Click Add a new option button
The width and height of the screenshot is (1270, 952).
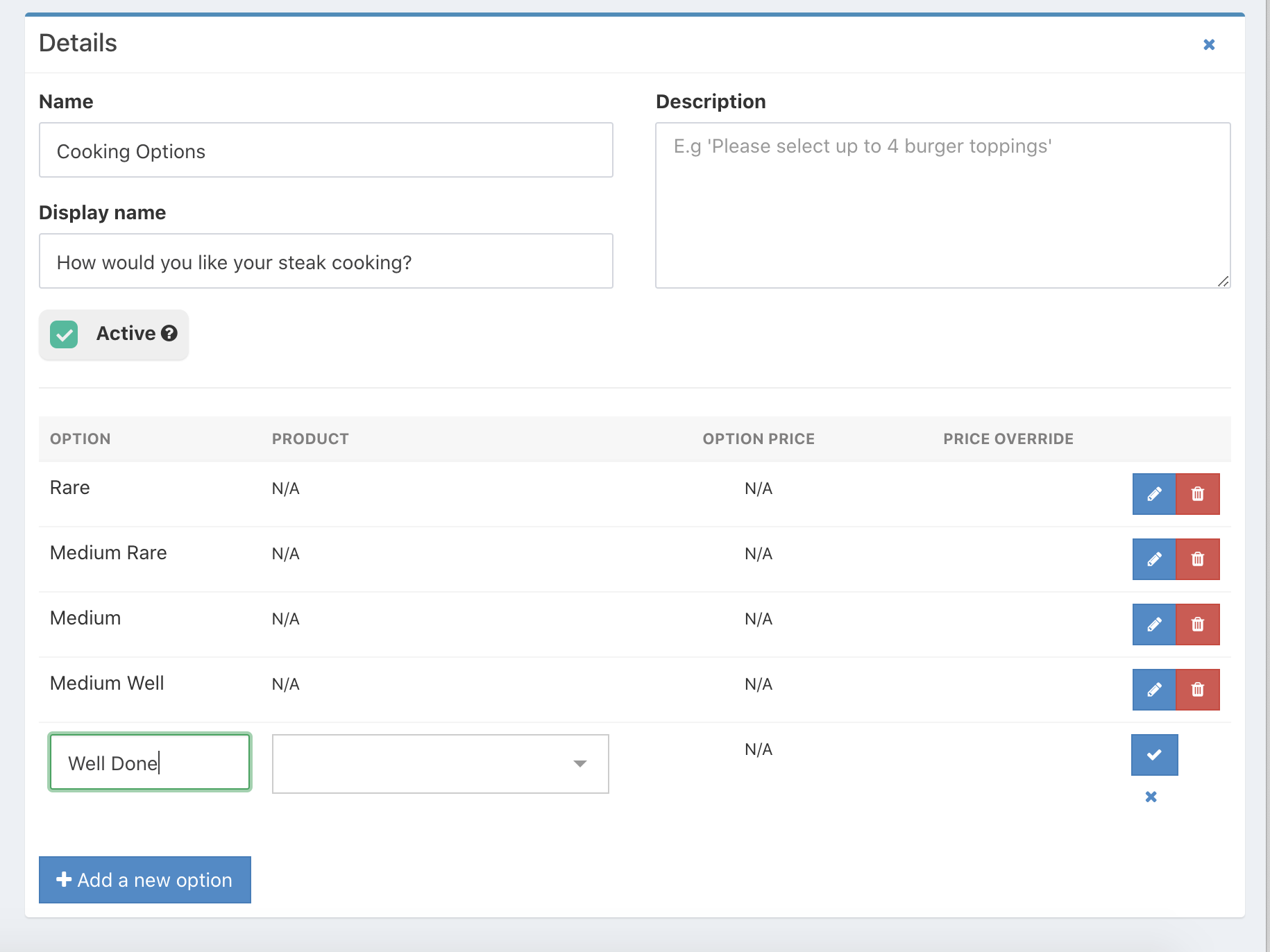coord(145,880)
